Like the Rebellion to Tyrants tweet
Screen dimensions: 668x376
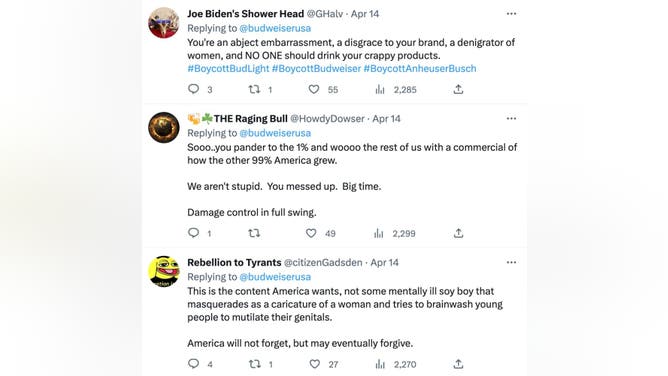[x=314, y=364]
